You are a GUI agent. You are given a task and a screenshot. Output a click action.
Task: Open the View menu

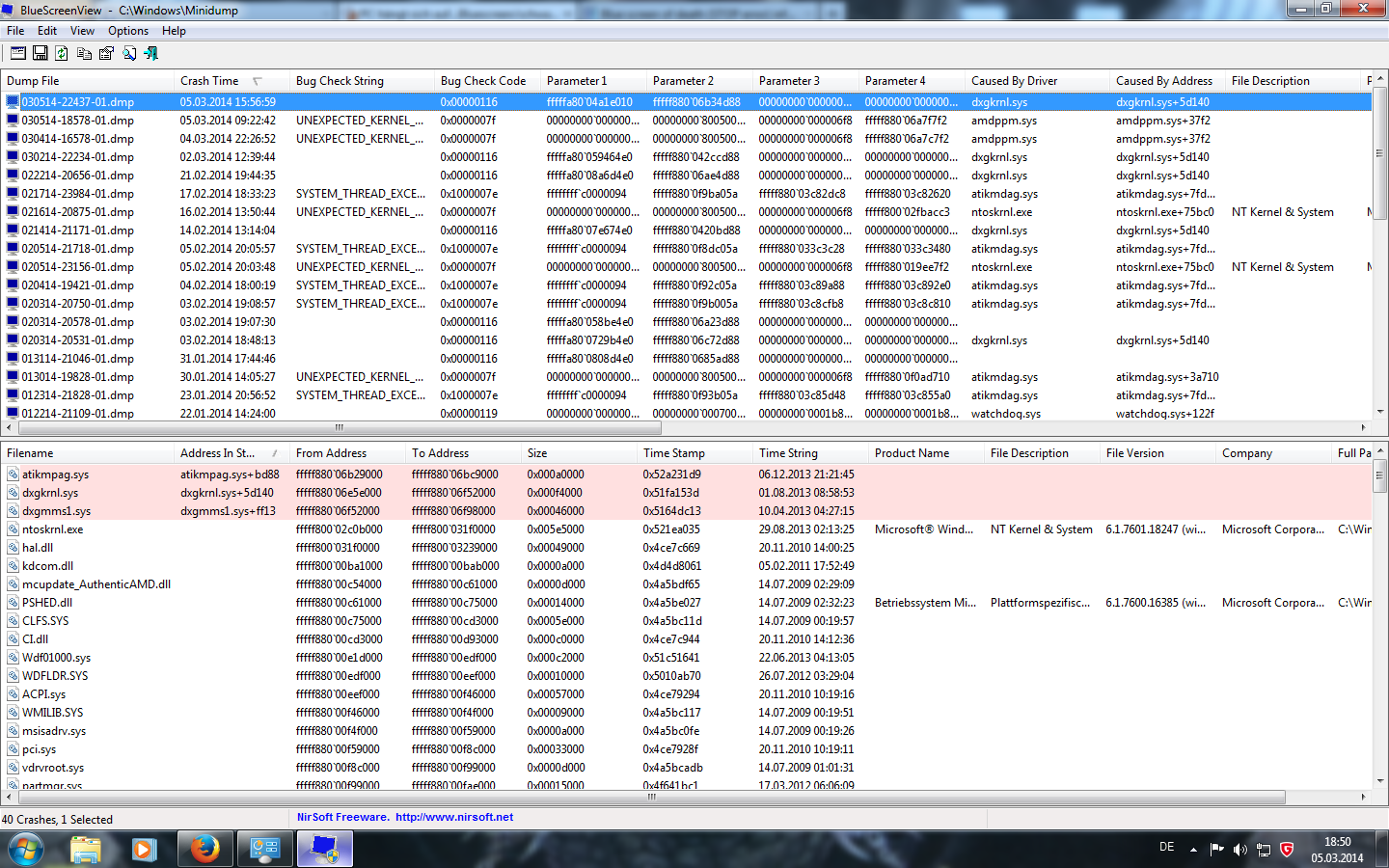pyautogui.click(x=82, y=31)
